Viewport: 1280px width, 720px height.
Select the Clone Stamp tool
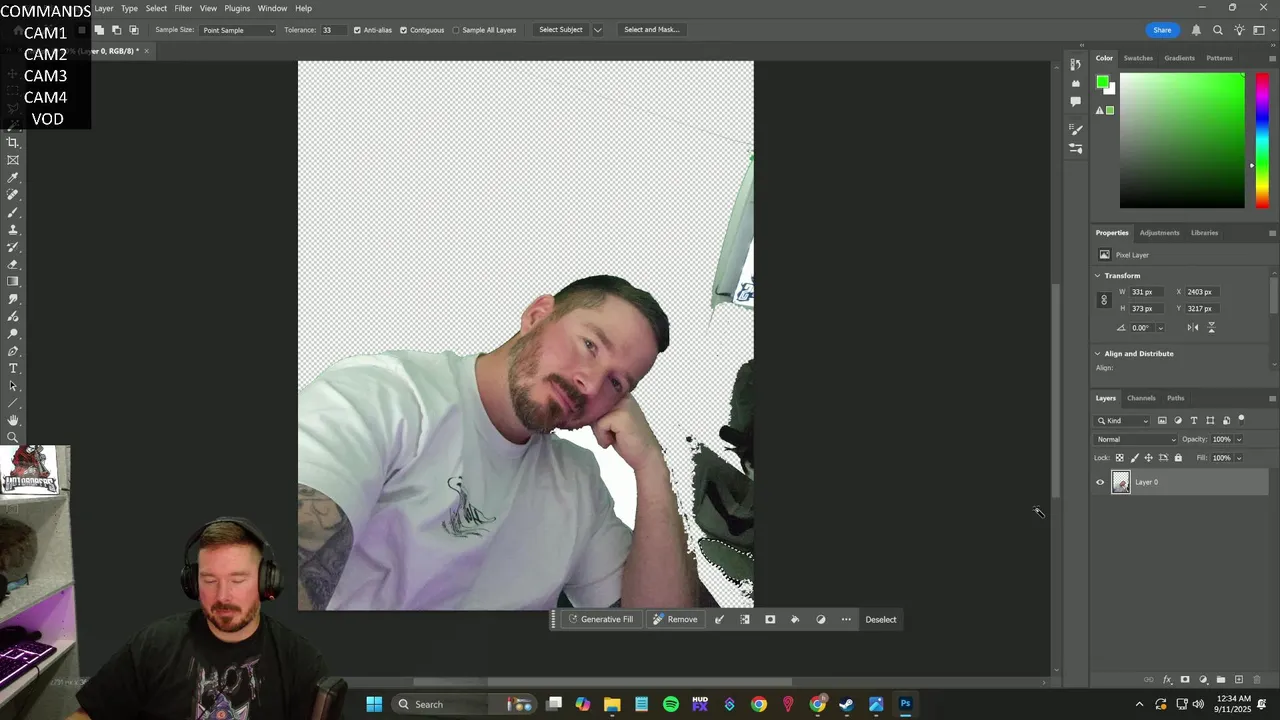click(13, 230)
